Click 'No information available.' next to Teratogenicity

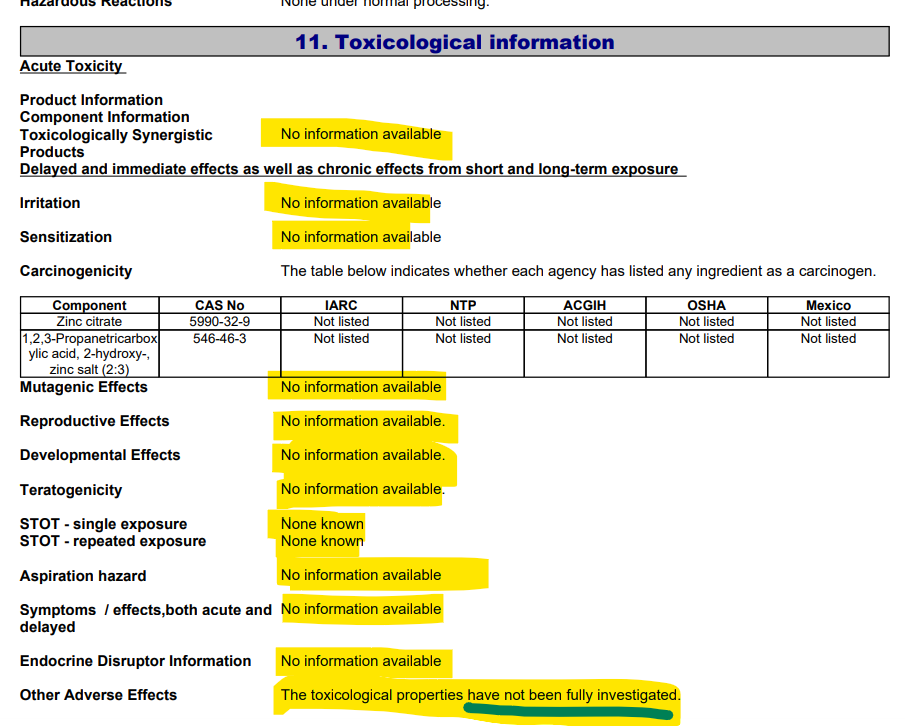tap(363, 489)
